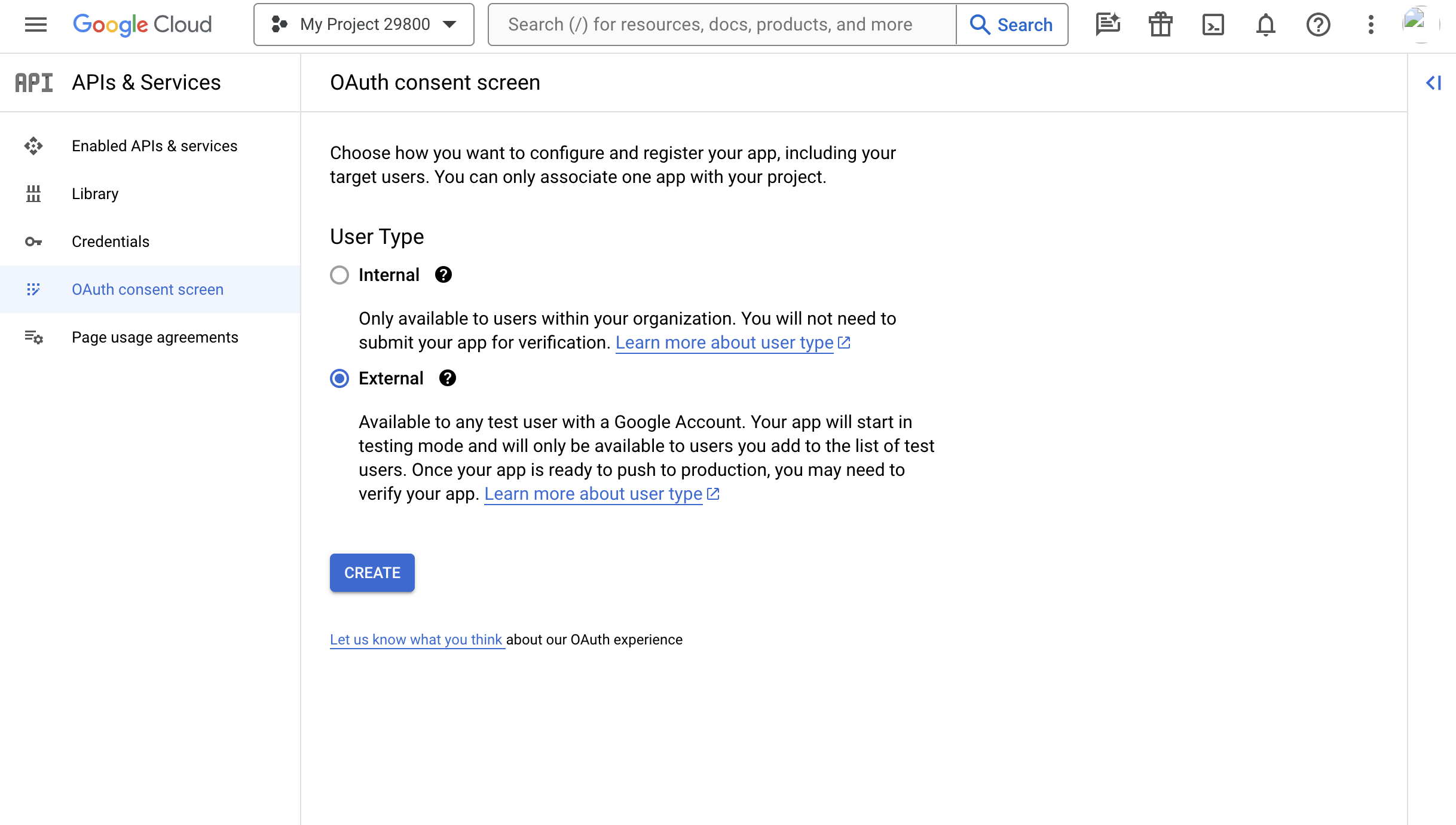Click the Enabled APIs & services icon
Screen dimensions: 1456x825
pyautogui.click(x=33, y=146)
